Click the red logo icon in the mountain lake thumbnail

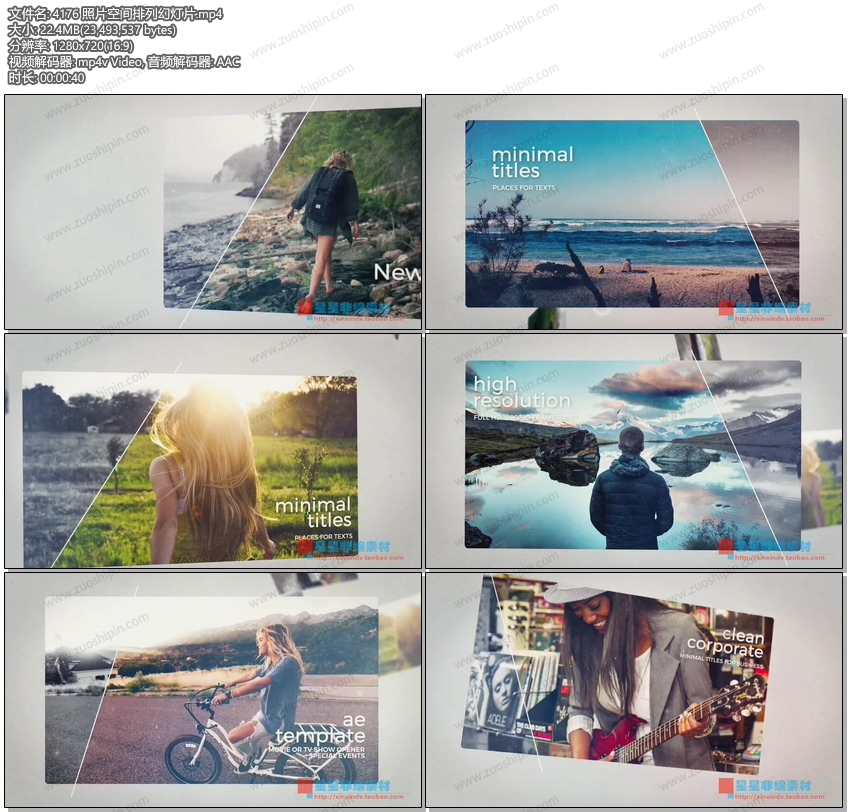click(x=726, y=547)
